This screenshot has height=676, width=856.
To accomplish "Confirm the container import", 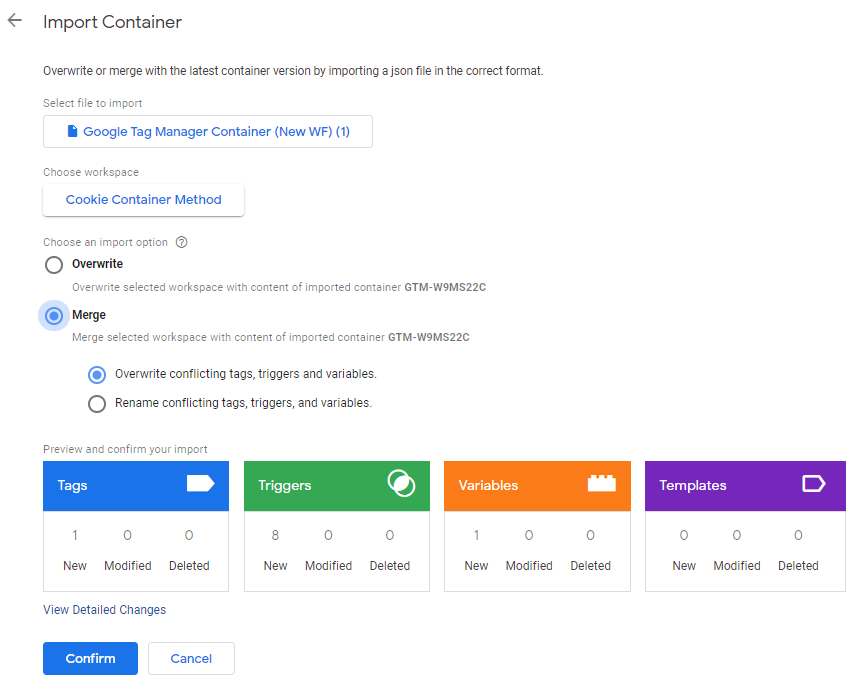I will coord(90,658).
